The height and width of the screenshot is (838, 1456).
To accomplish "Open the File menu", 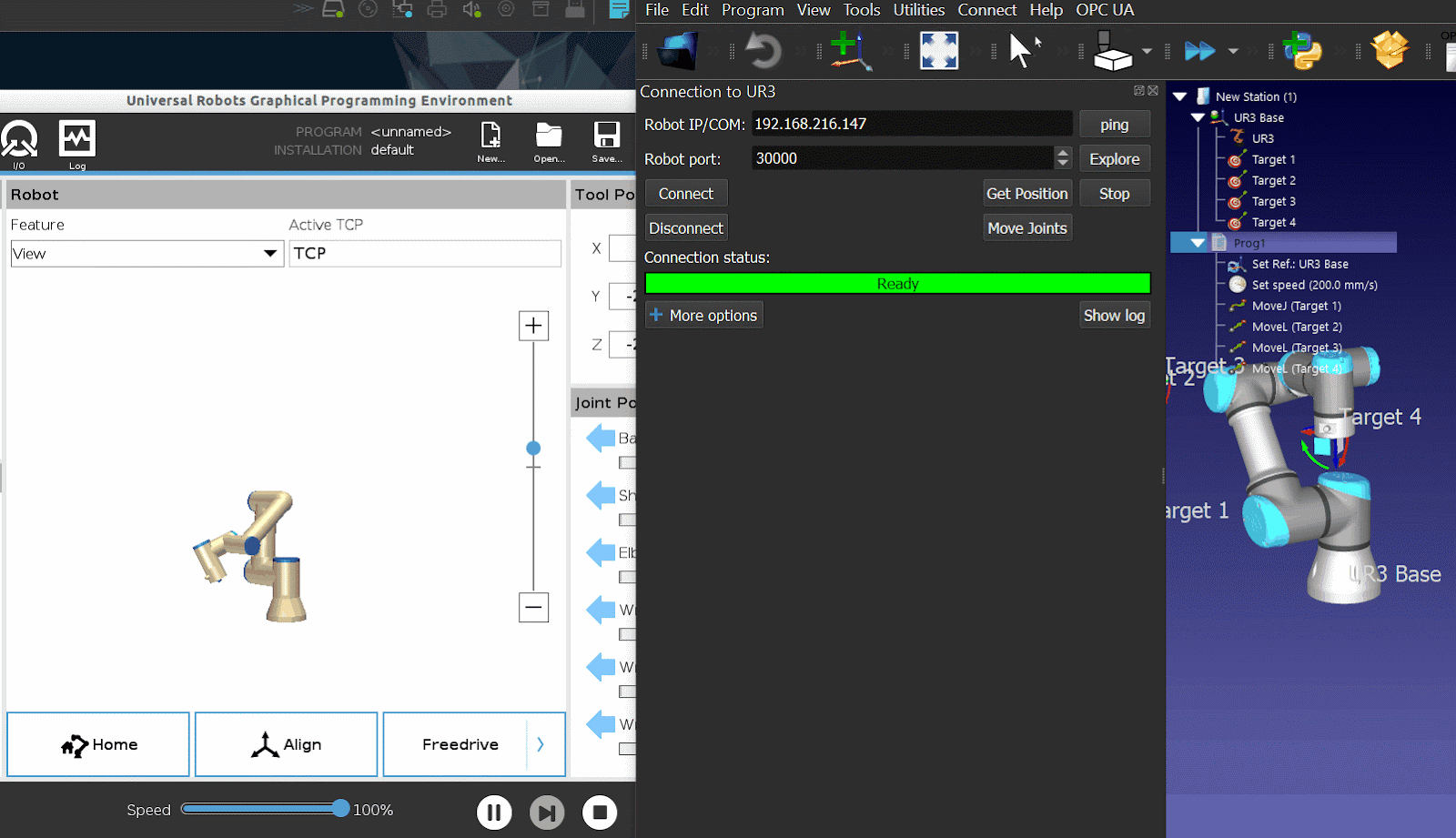I will tap(657, 10).
